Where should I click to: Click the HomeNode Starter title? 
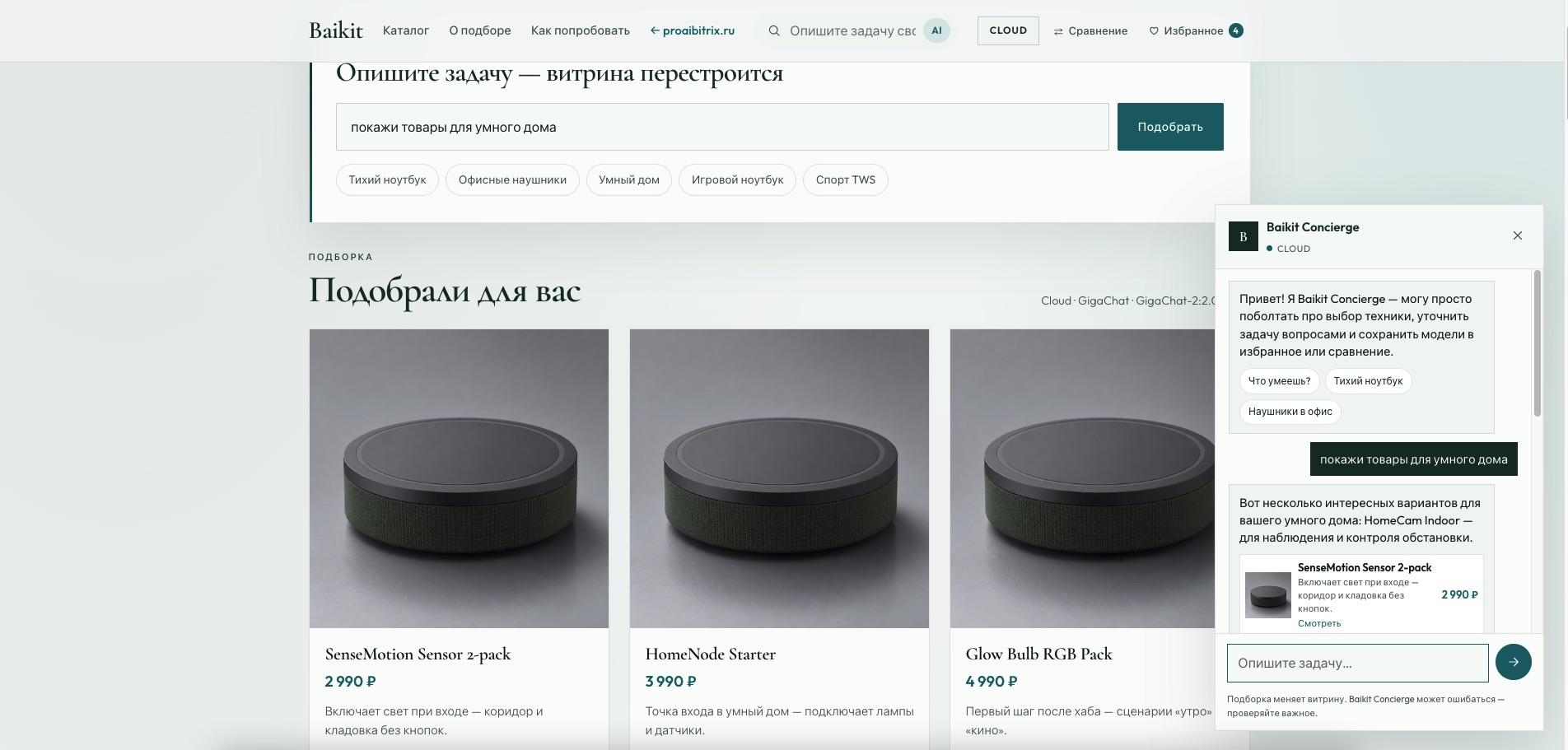point(711,655)
